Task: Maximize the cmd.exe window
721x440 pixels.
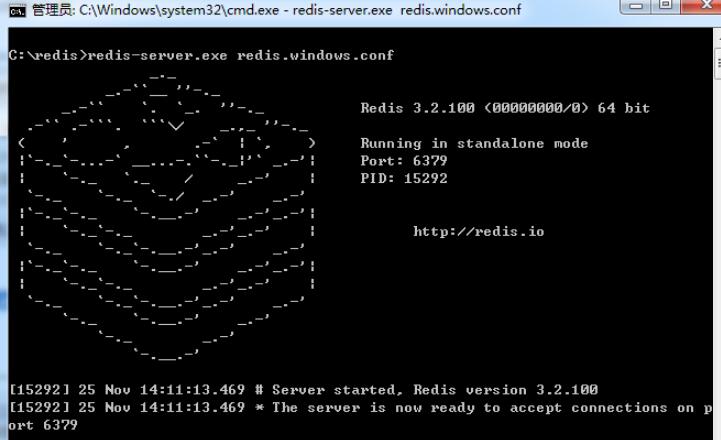Action: click(x=665, y=6)
